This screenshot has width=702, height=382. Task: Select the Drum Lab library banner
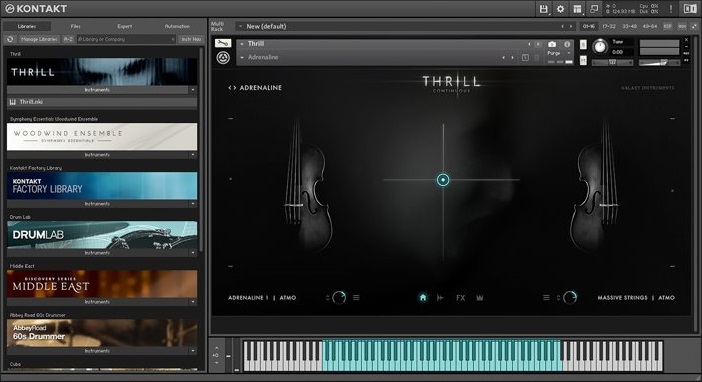coord(102,235)
